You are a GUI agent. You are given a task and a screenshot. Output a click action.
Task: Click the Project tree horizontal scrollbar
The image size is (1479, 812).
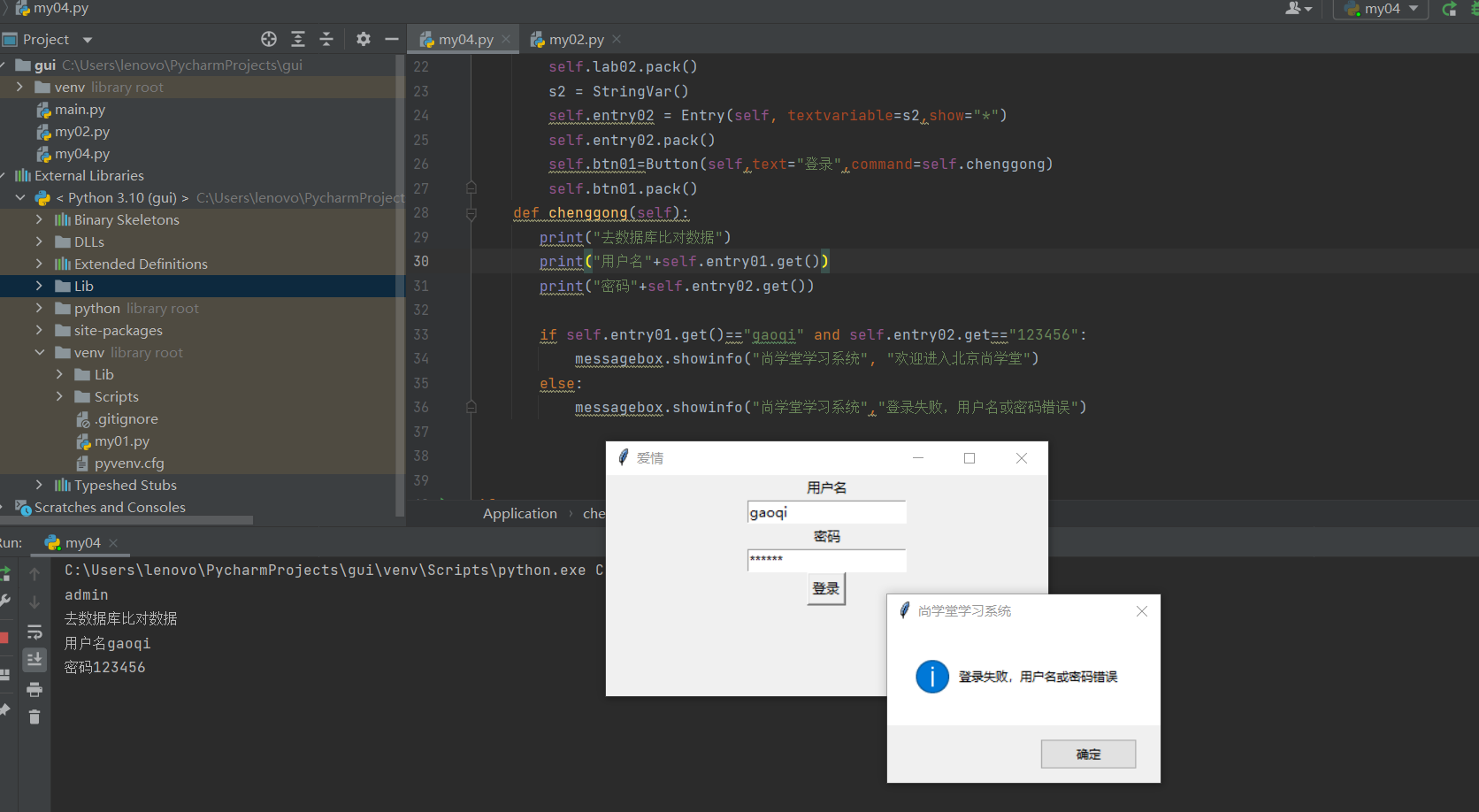[x=126, y=520]
